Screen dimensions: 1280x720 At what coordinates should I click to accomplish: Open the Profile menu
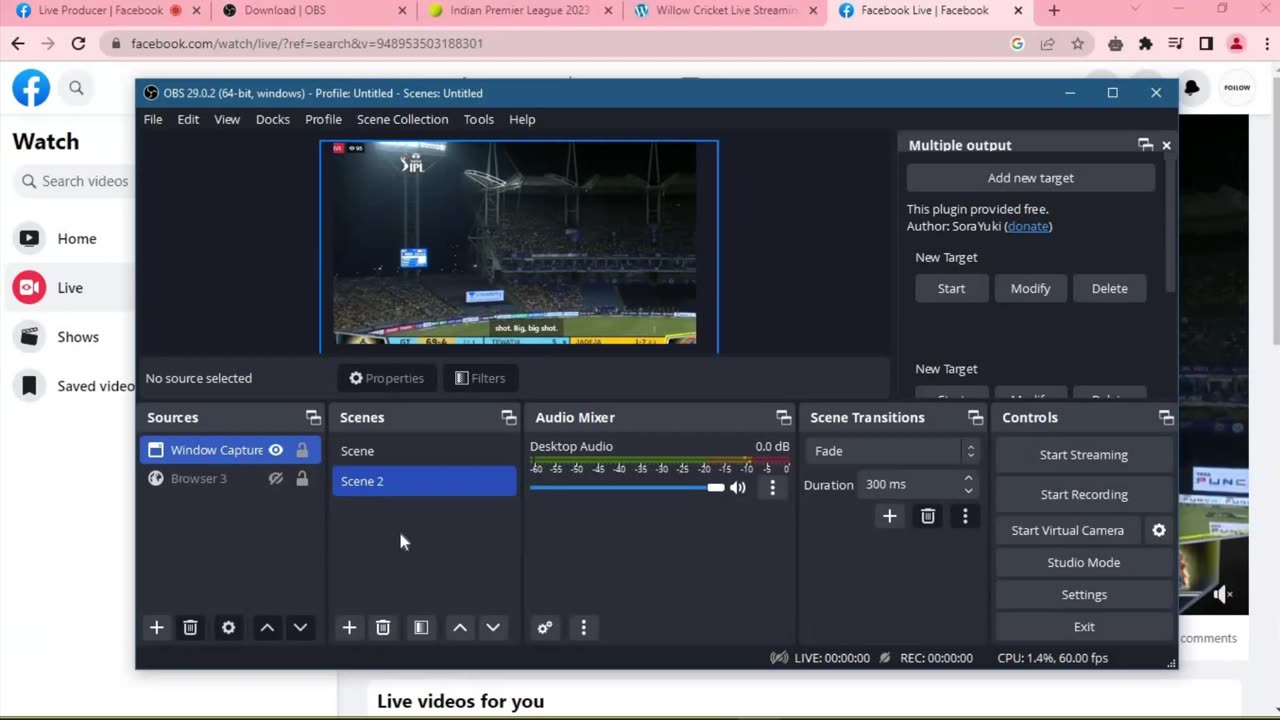pos(323,119)
